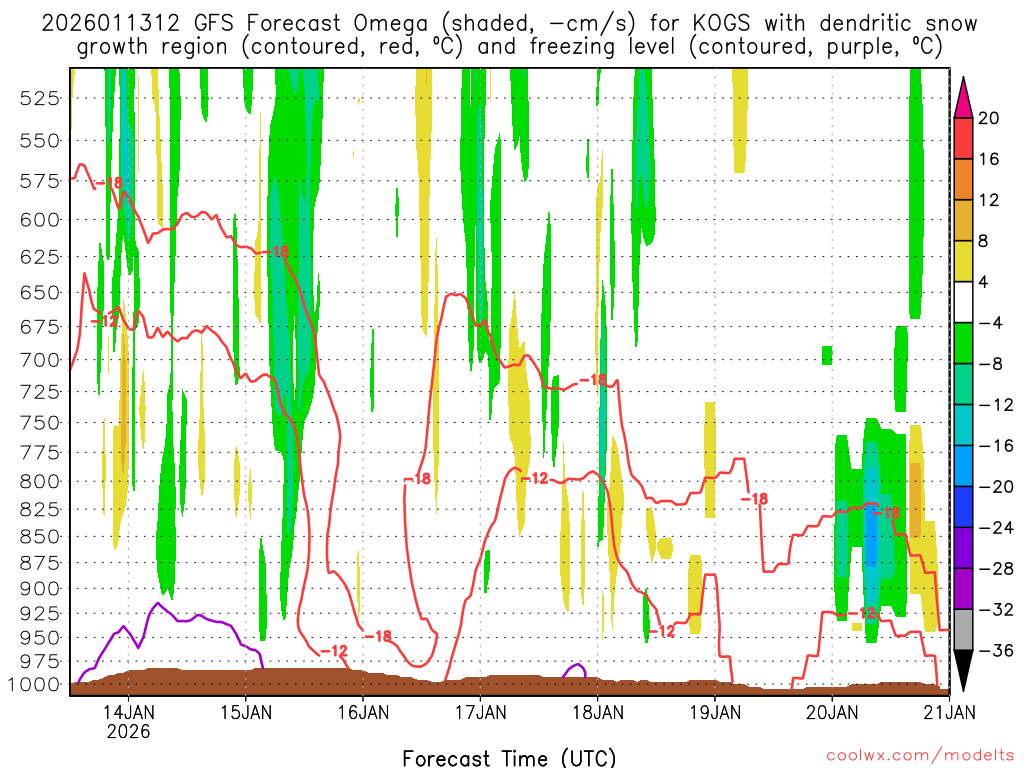Click the chart title line starting 2026011312 GFS

pyautogui.click(x=509, y=24)
